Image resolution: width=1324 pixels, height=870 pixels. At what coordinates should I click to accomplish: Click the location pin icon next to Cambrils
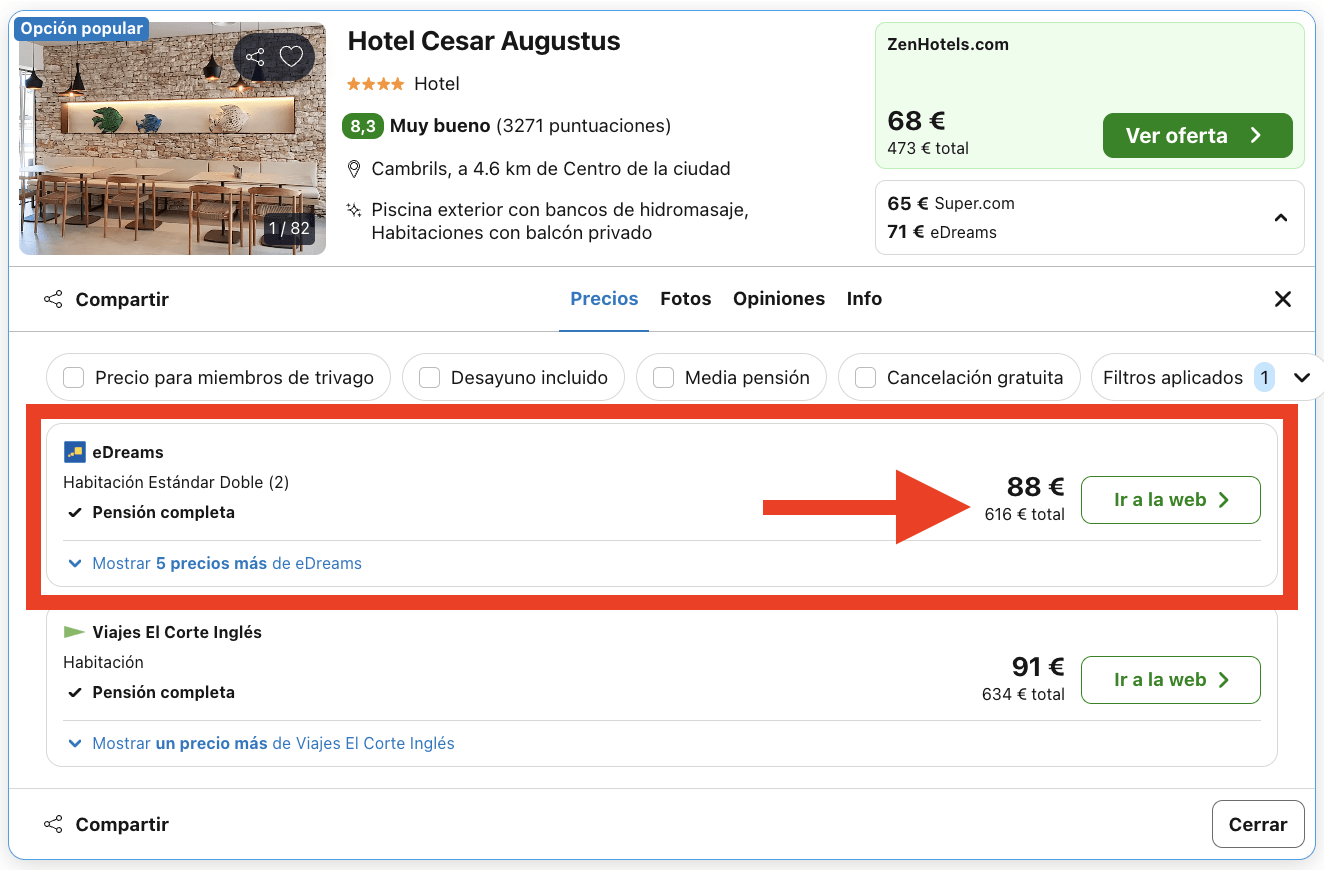[355, 169]
